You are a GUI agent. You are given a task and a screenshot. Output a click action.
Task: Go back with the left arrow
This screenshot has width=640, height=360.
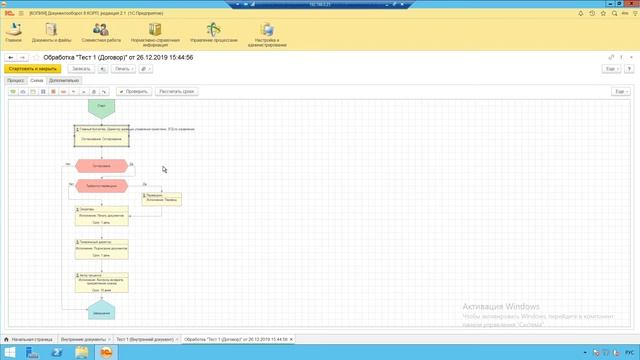point(11,58)
